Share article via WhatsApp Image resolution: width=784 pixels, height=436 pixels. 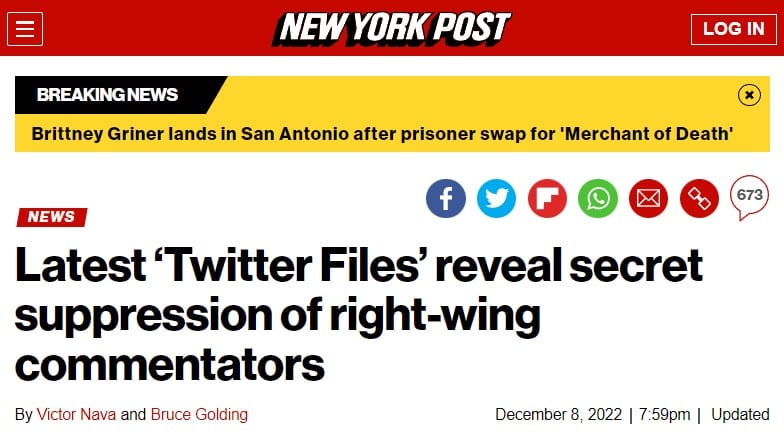598,198
